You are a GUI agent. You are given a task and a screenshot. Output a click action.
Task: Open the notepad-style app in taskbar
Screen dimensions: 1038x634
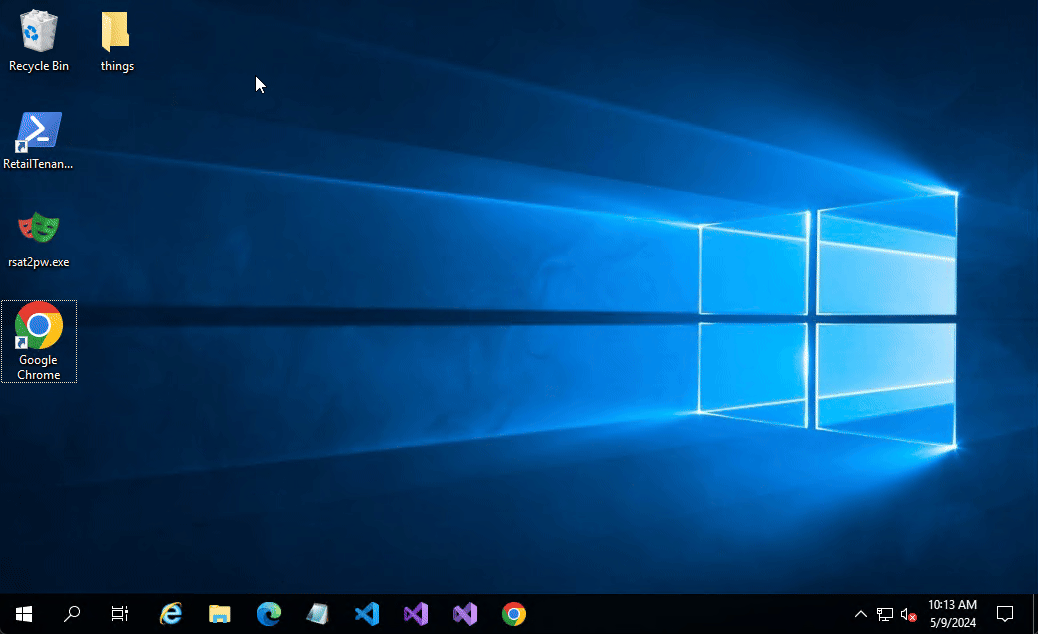click(x=318, y=614)
